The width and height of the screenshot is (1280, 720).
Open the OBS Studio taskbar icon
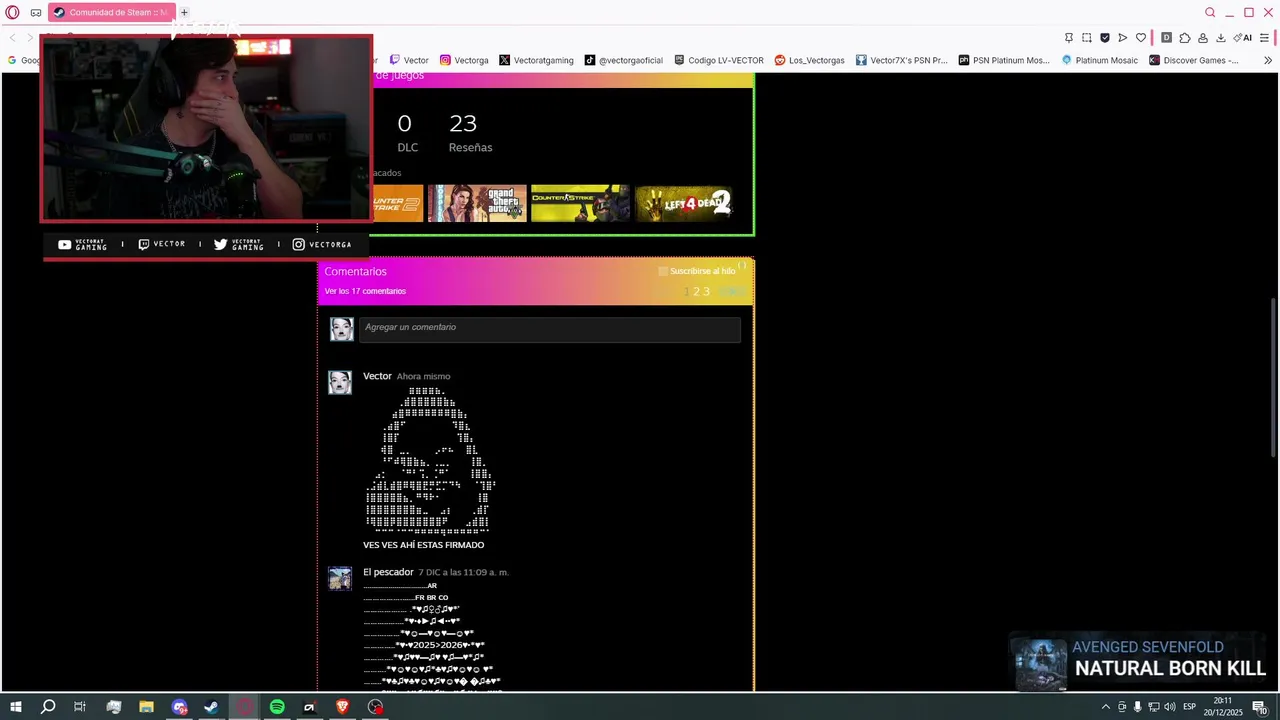tap(375, 707)
